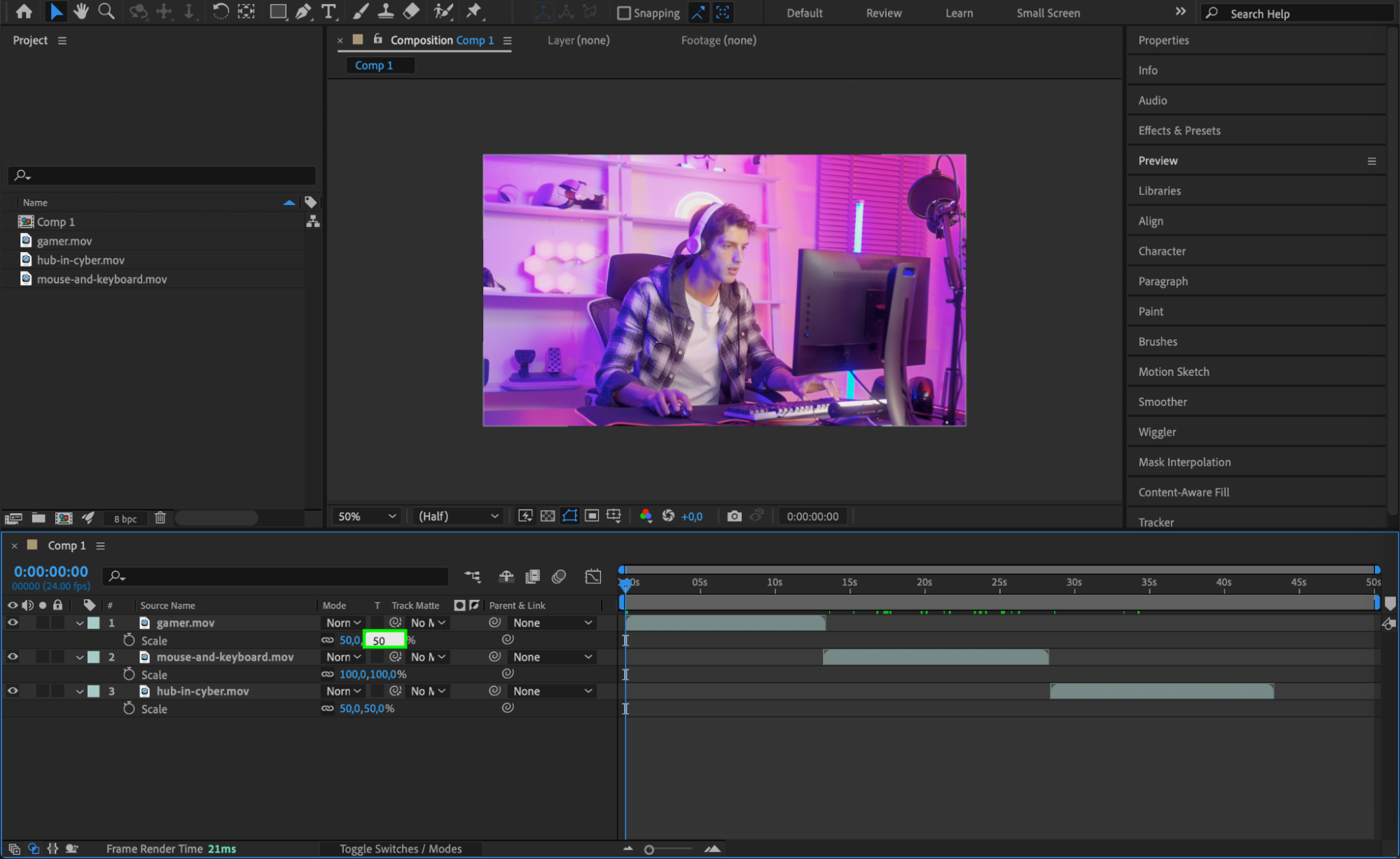The image size is (1400, 859).
Task: Hide the hub-in-cyber.mov layer
Action: pyautogui.click(x=13, y=691)
